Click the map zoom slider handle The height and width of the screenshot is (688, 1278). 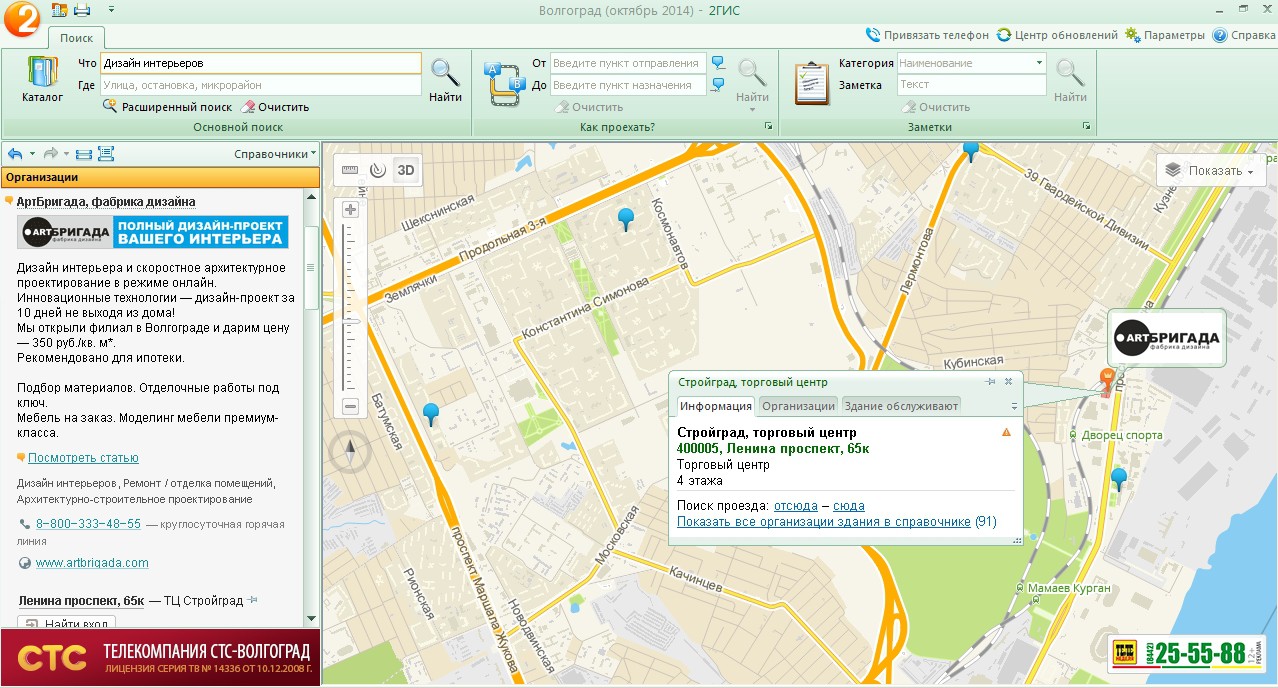(350, 319)
